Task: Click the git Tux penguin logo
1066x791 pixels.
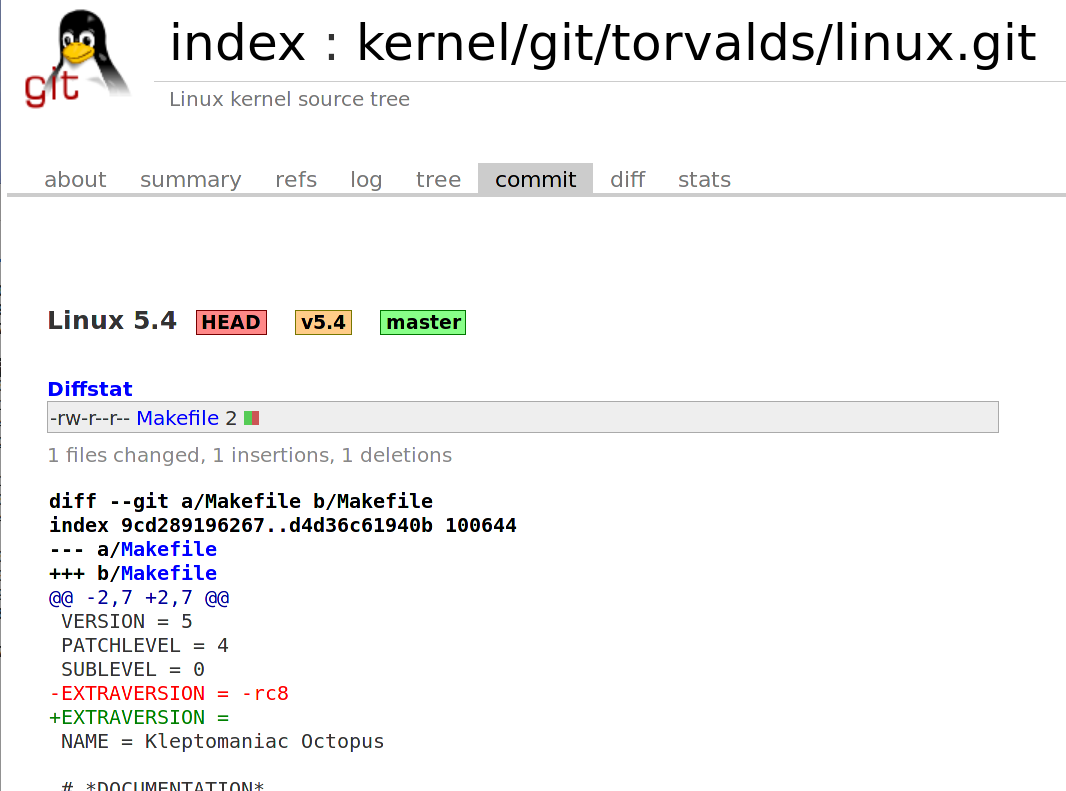Action: point(76,58)
